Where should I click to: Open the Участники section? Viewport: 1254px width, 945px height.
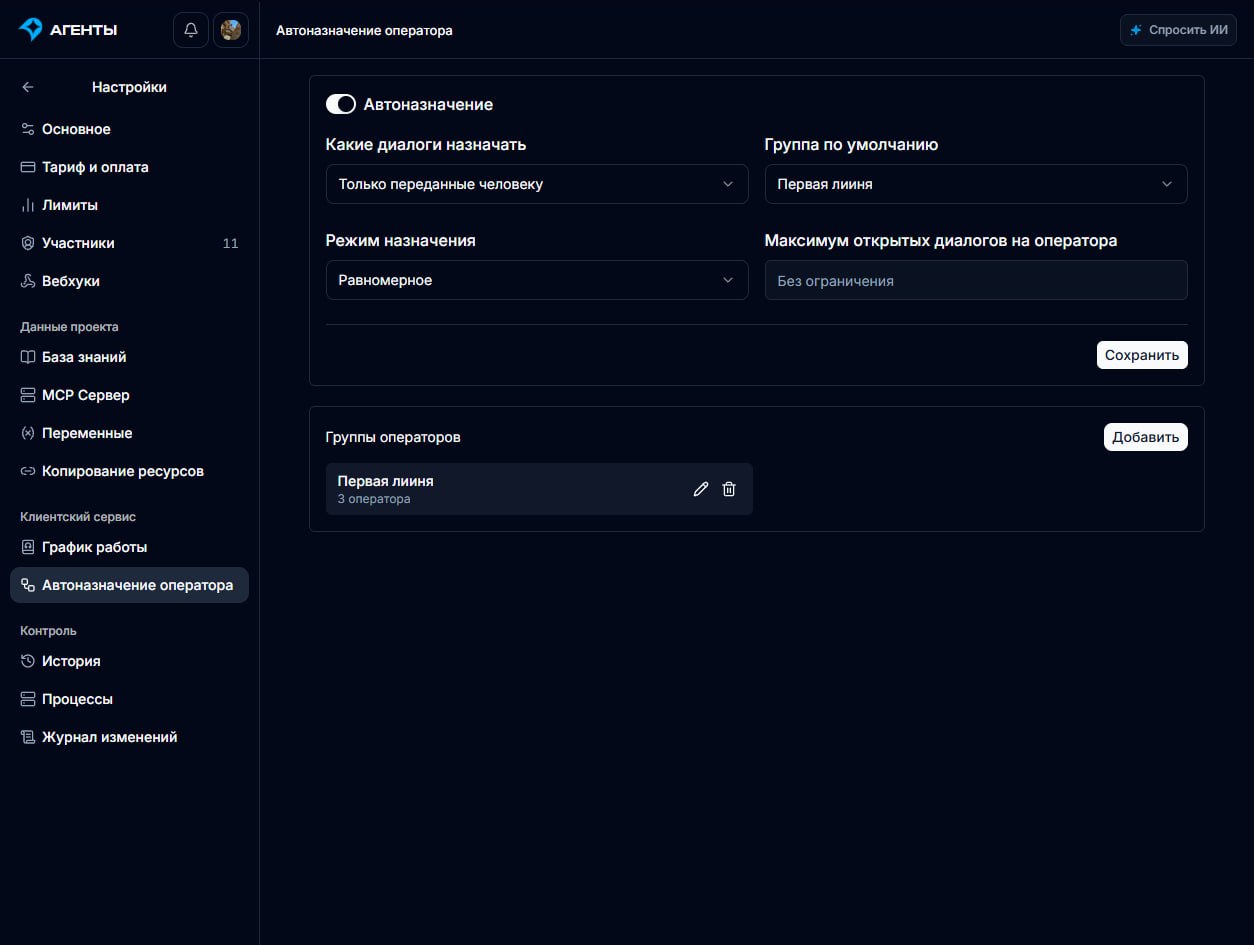point(129,243)
